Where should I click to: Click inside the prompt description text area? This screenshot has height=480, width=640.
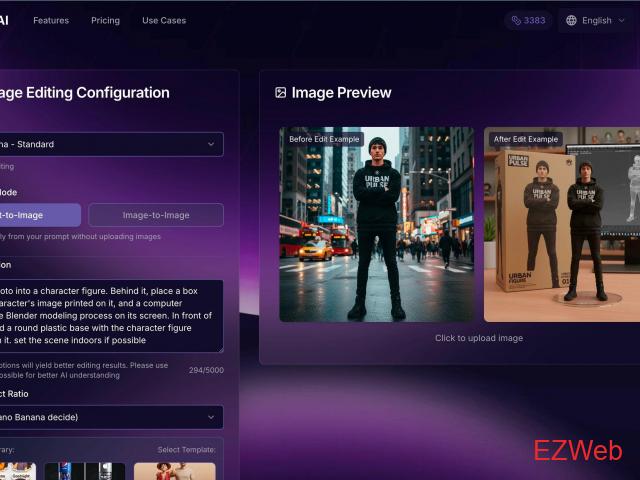coord(108,316)
